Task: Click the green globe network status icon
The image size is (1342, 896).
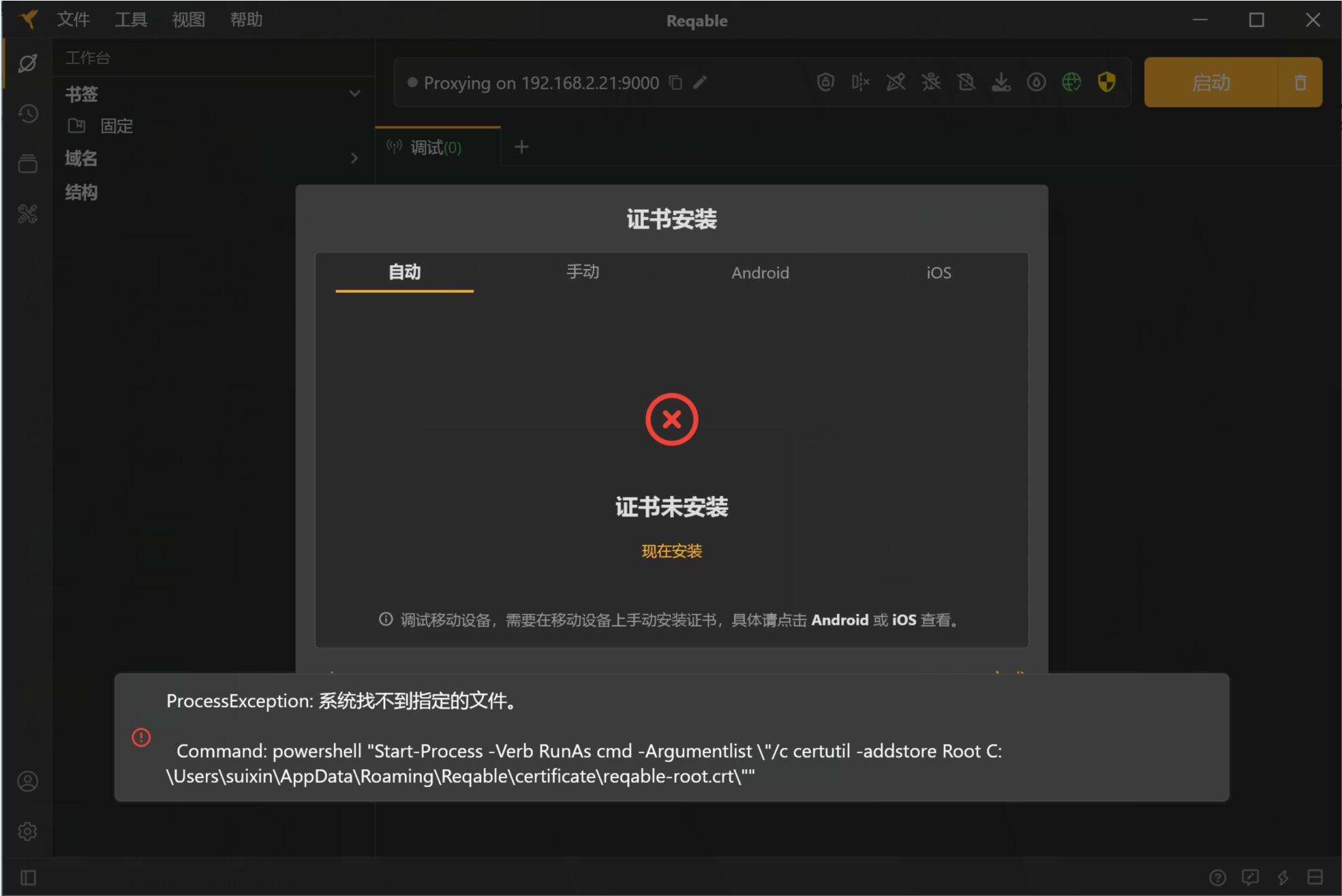Action: pos(1071,82)
